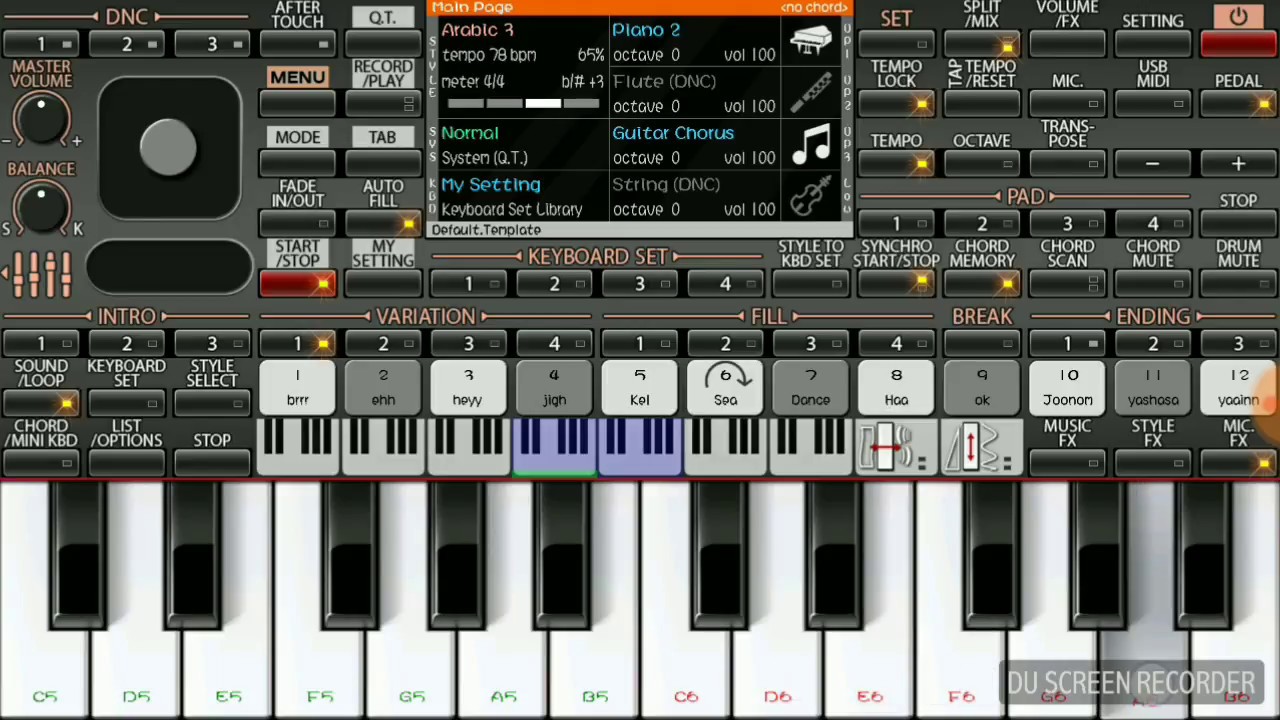Viewport: 1280px width, 720px height.
Task: Open List/Options
Action: tap(126, 463)
